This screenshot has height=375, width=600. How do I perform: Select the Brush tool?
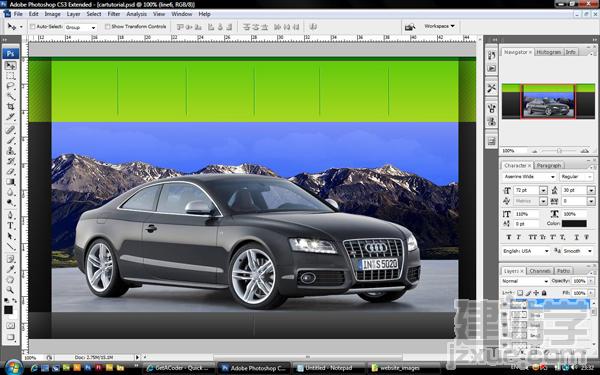click(10, 140)
